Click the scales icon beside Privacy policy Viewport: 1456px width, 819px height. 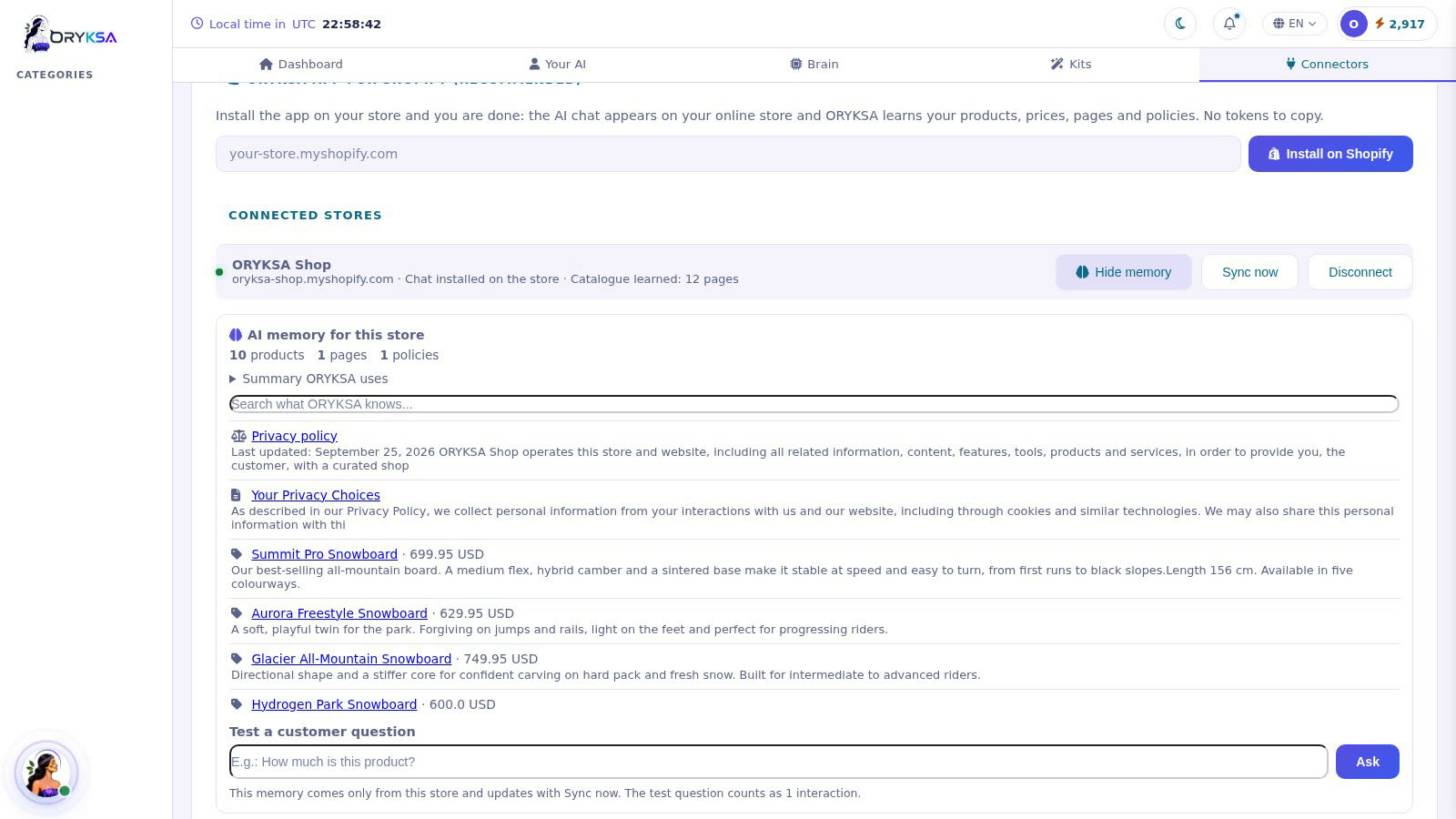[x=238, y=436]
